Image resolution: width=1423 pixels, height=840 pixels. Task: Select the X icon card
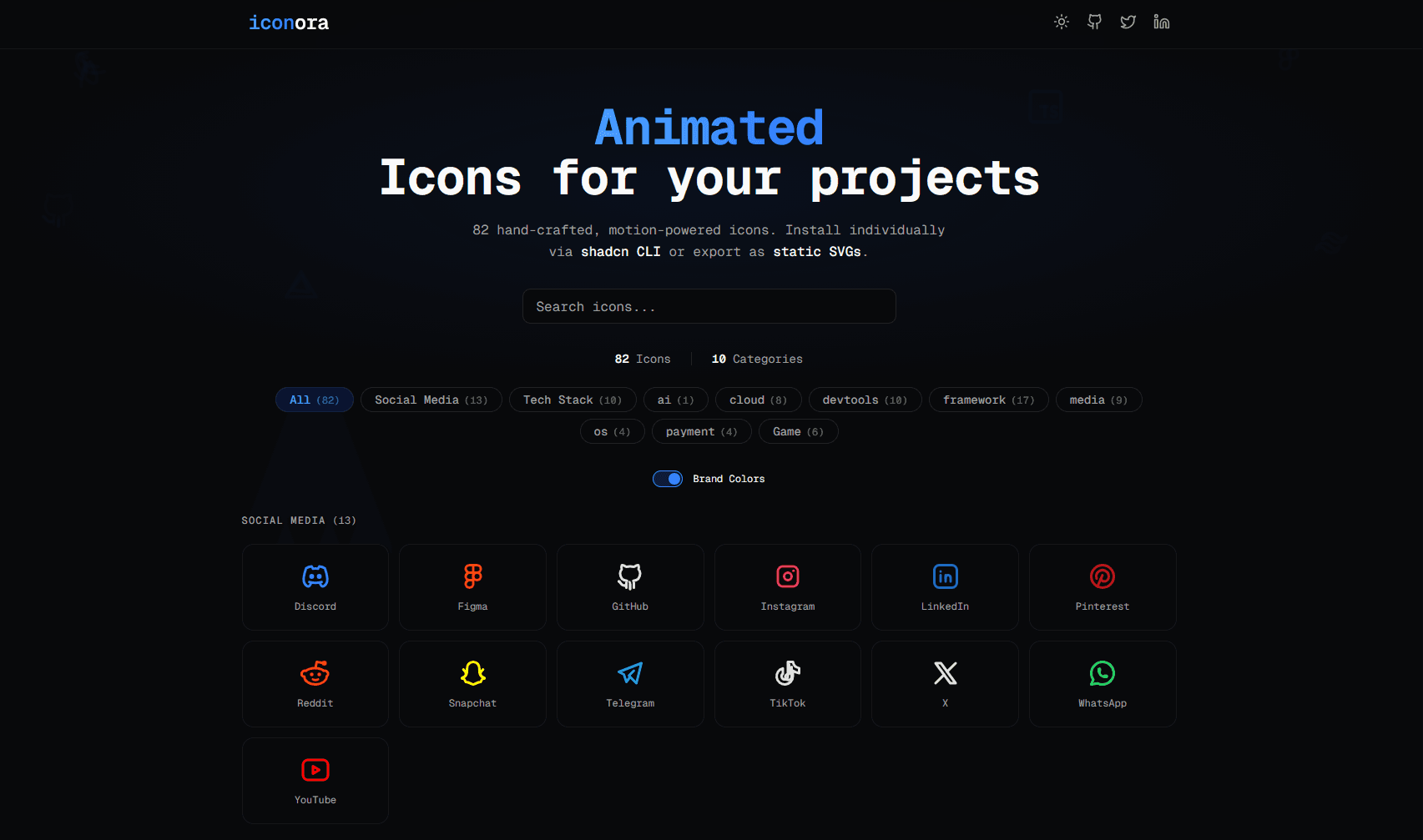pyautogui.click(x=945, y=684)
